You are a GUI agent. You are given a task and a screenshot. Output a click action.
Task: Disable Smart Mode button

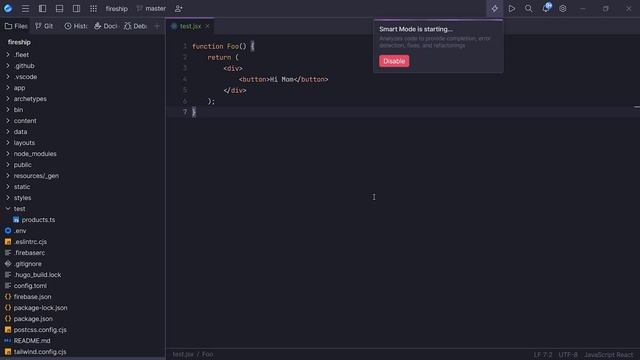click(394, 61)
